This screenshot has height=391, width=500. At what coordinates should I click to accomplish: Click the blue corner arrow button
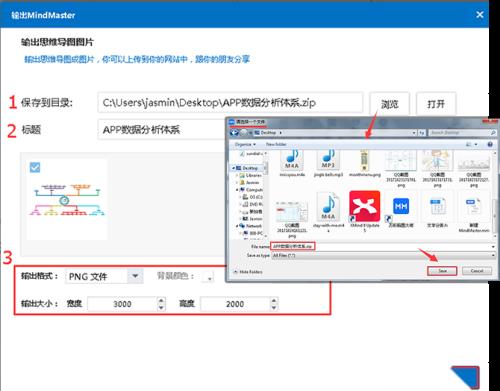click(466, 377)
